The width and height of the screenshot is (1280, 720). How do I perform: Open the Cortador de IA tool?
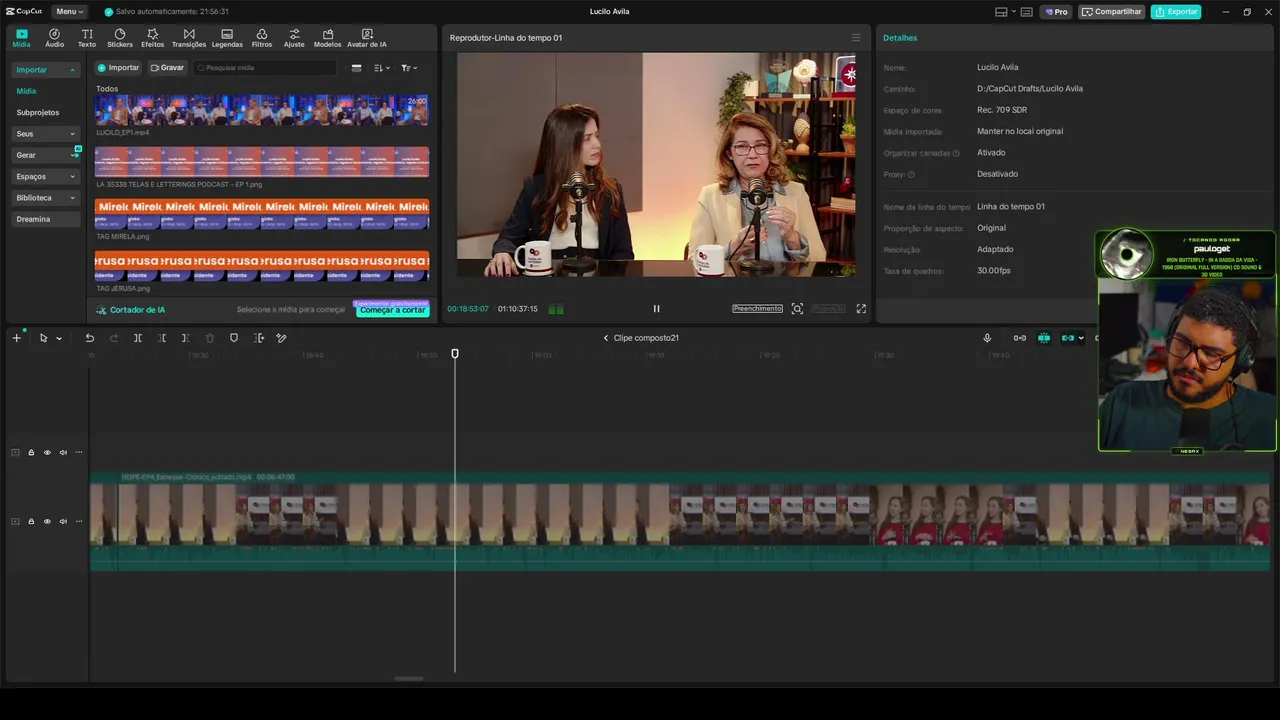pyautogui.click(x=131, y=310)
